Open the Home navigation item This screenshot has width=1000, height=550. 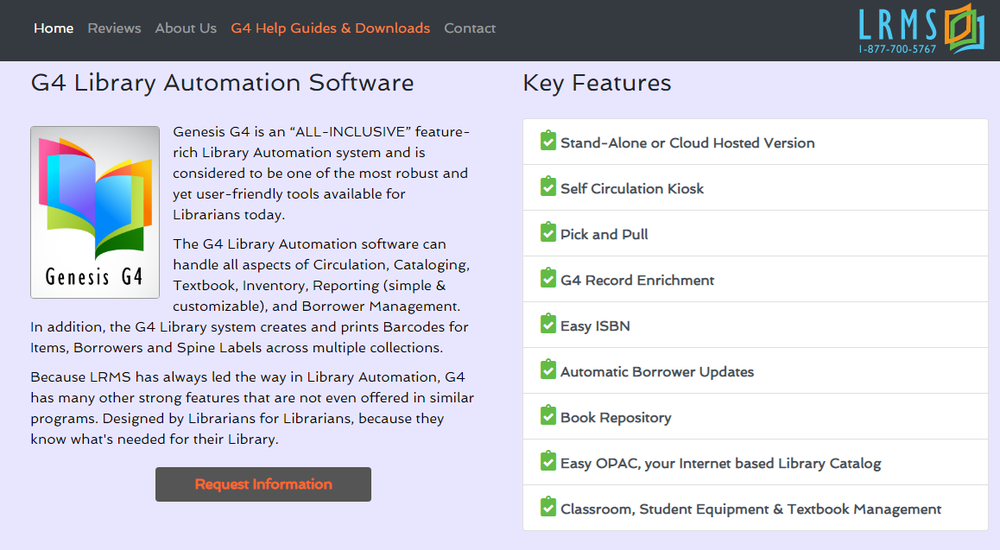(54, 28)
